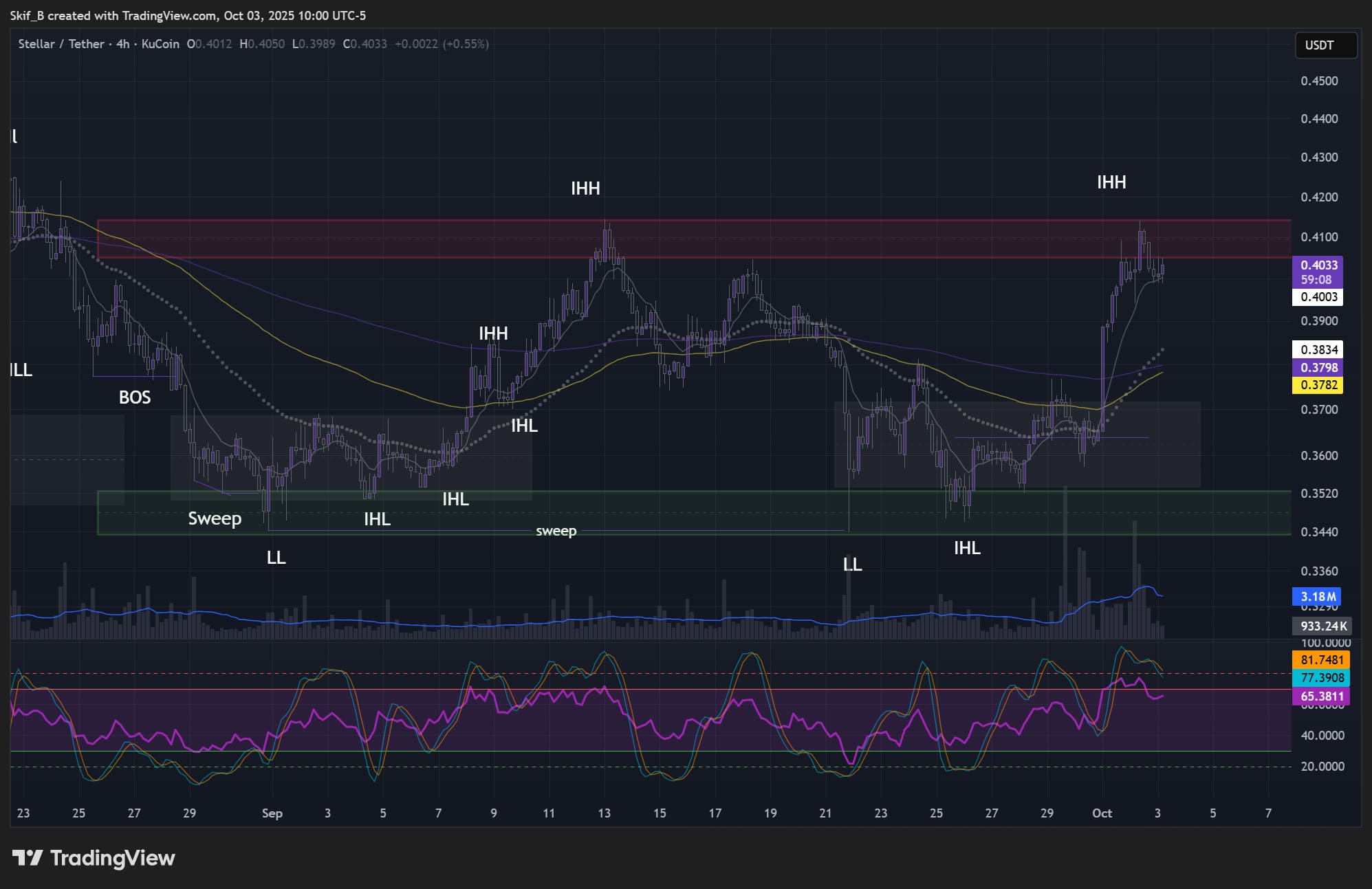The height and width of the screenshot is (889, 1372).
Task: Select the purple 0.4033 current price label
Action: [1318, 265]
